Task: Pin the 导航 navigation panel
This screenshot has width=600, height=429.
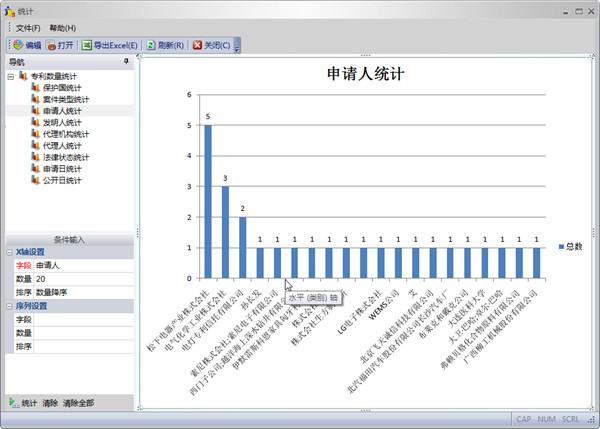Action: click(126, 61)
